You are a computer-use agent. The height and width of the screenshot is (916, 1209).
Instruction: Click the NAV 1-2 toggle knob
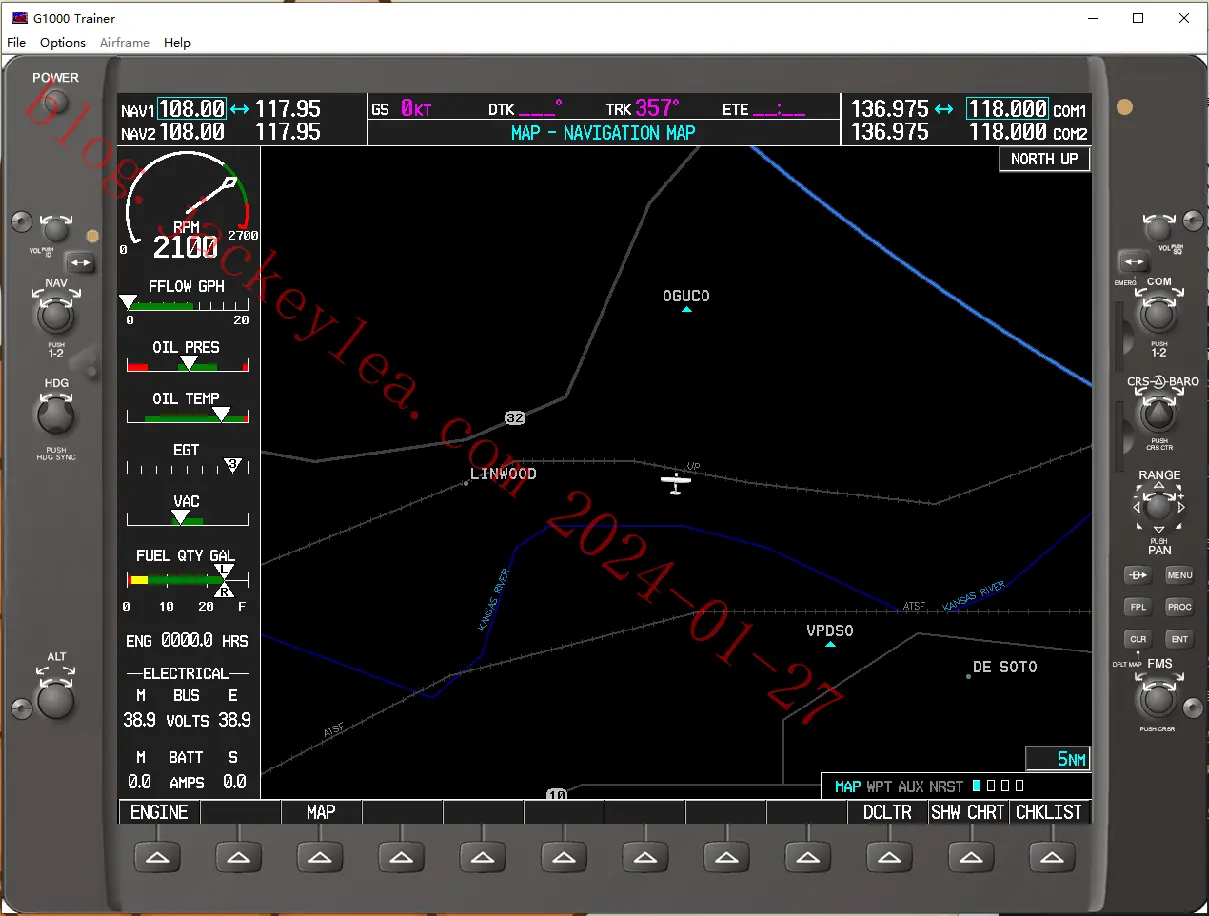(x=56, y=317)
